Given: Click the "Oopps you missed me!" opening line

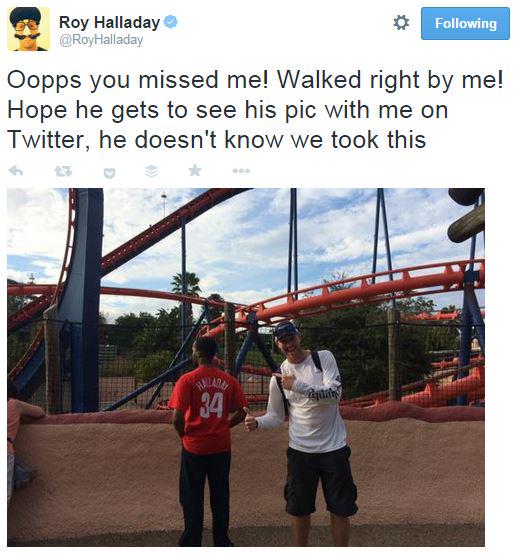Looking at the screenshot, I should tap(137, 79).
